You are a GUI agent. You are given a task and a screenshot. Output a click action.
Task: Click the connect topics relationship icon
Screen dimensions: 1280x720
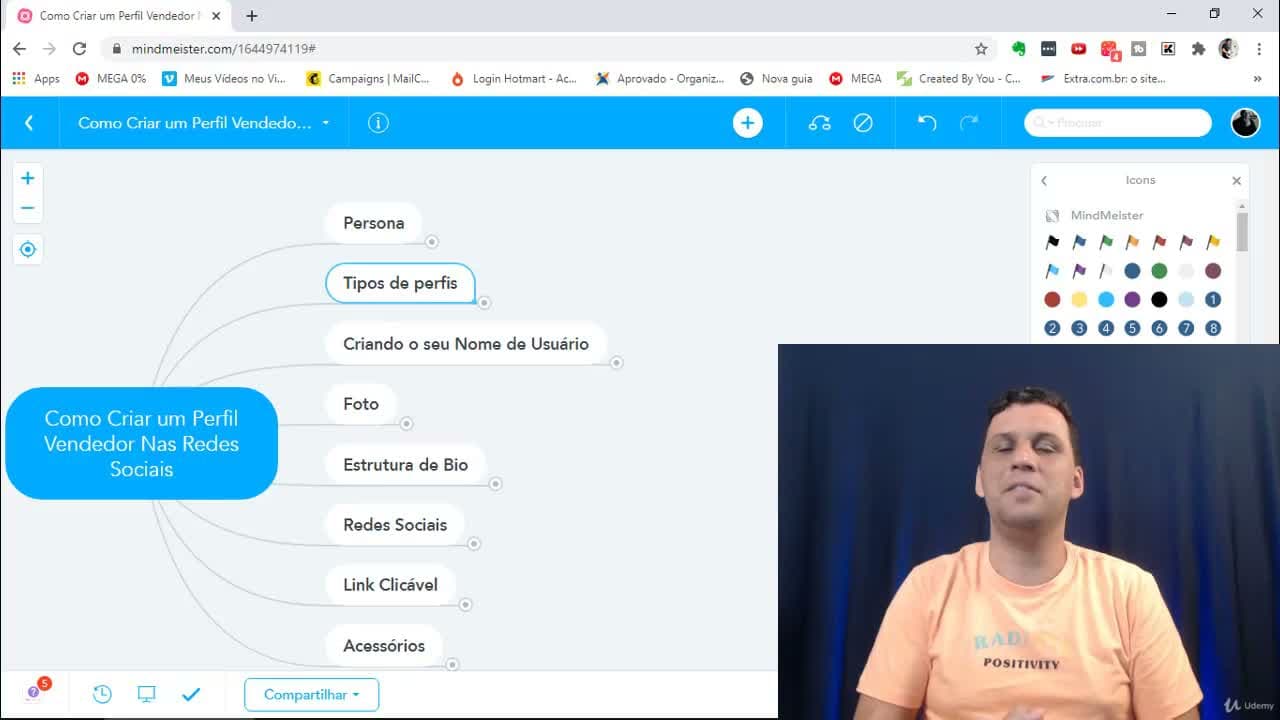coord(820,123)
